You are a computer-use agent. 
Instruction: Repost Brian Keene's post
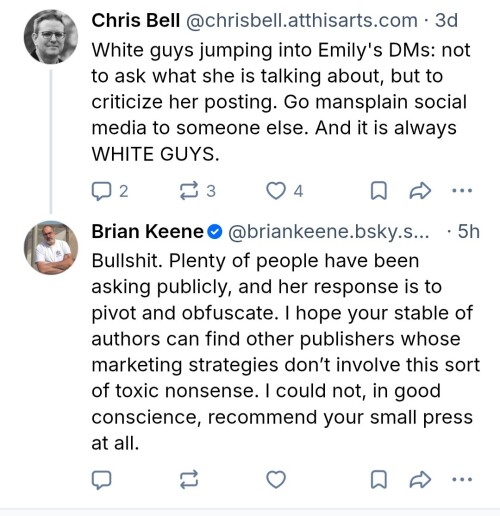pyautogui.click(x=189, y=480)
